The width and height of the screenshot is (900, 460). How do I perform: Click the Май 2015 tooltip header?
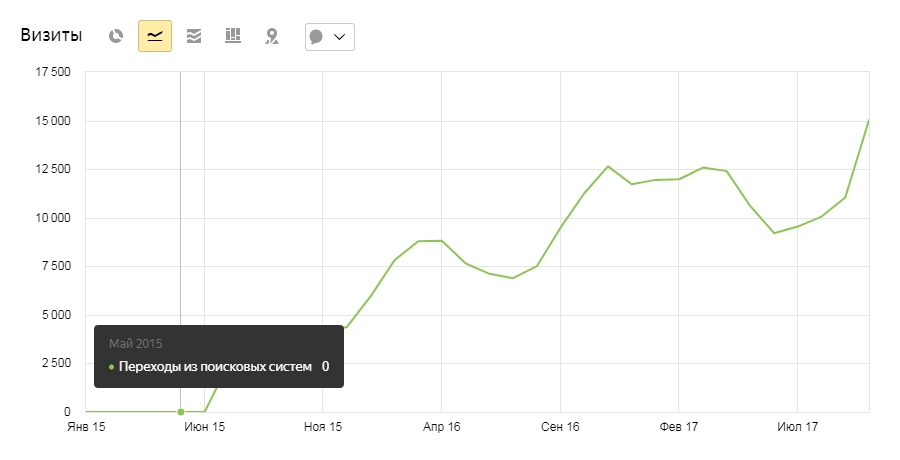135,343
